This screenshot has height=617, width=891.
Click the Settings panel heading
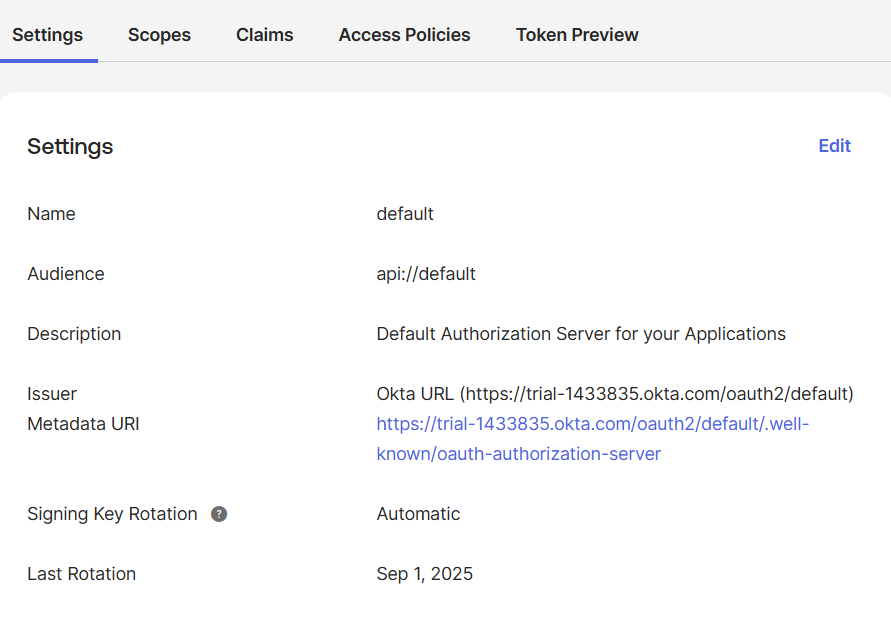[70, 146]
